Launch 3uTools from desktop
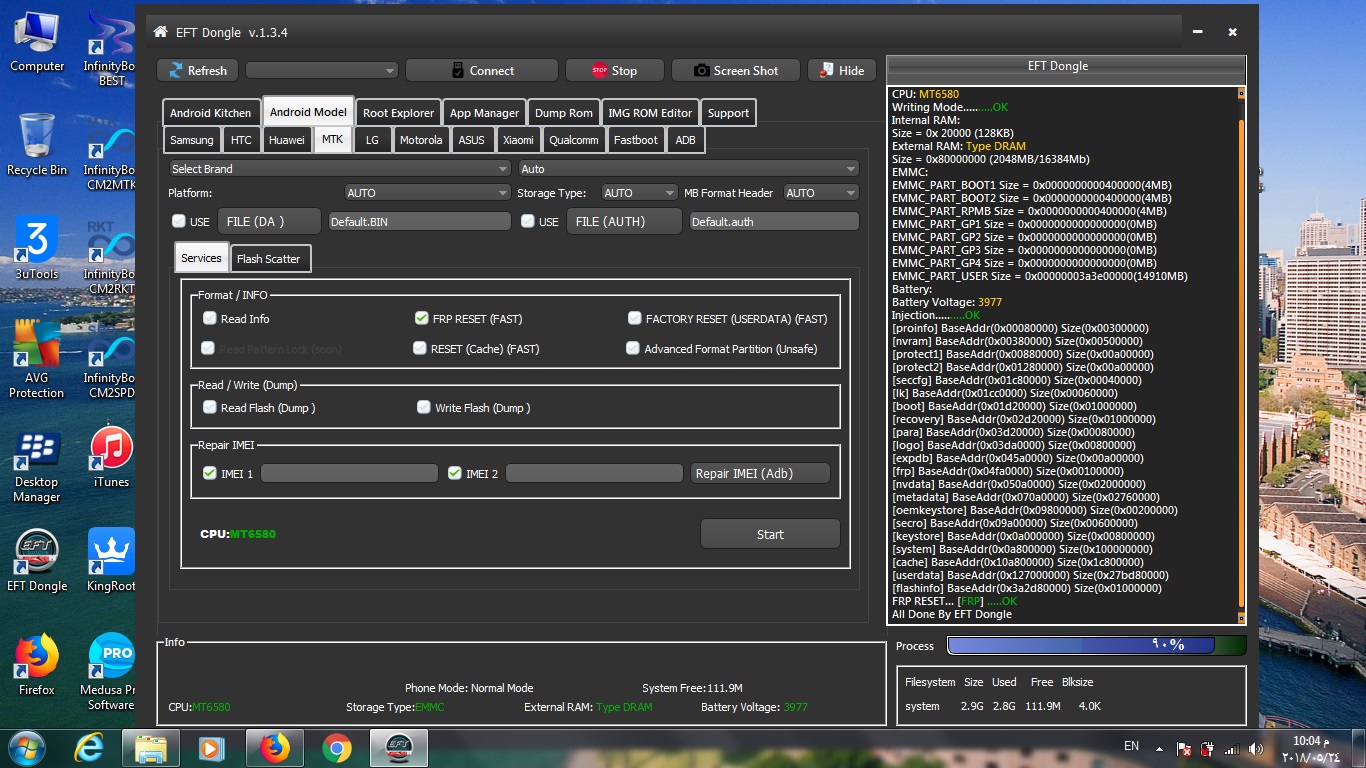The image size is (1366, 768). click(x=37, y=248)
